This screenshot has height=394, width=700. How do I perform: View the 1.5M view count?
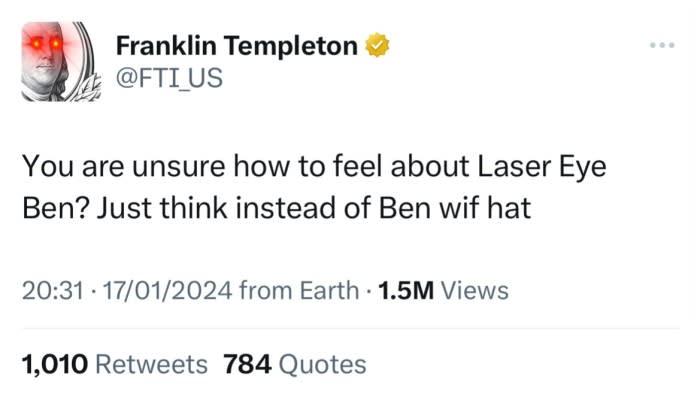click(x=406, y=290)
